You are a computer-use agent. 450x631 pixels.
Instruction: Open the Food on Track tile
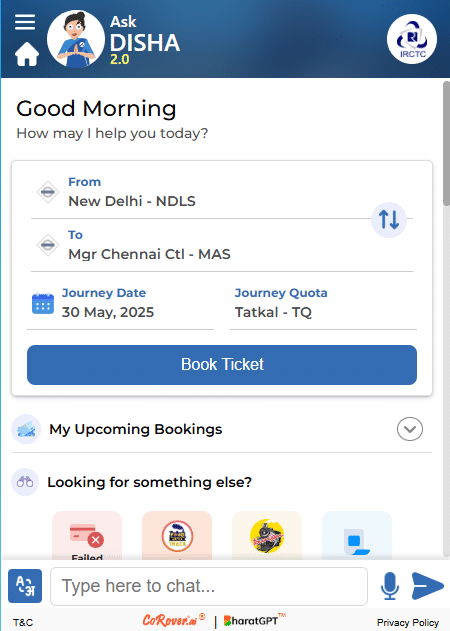pyautogui.click(x=177, y=536)
